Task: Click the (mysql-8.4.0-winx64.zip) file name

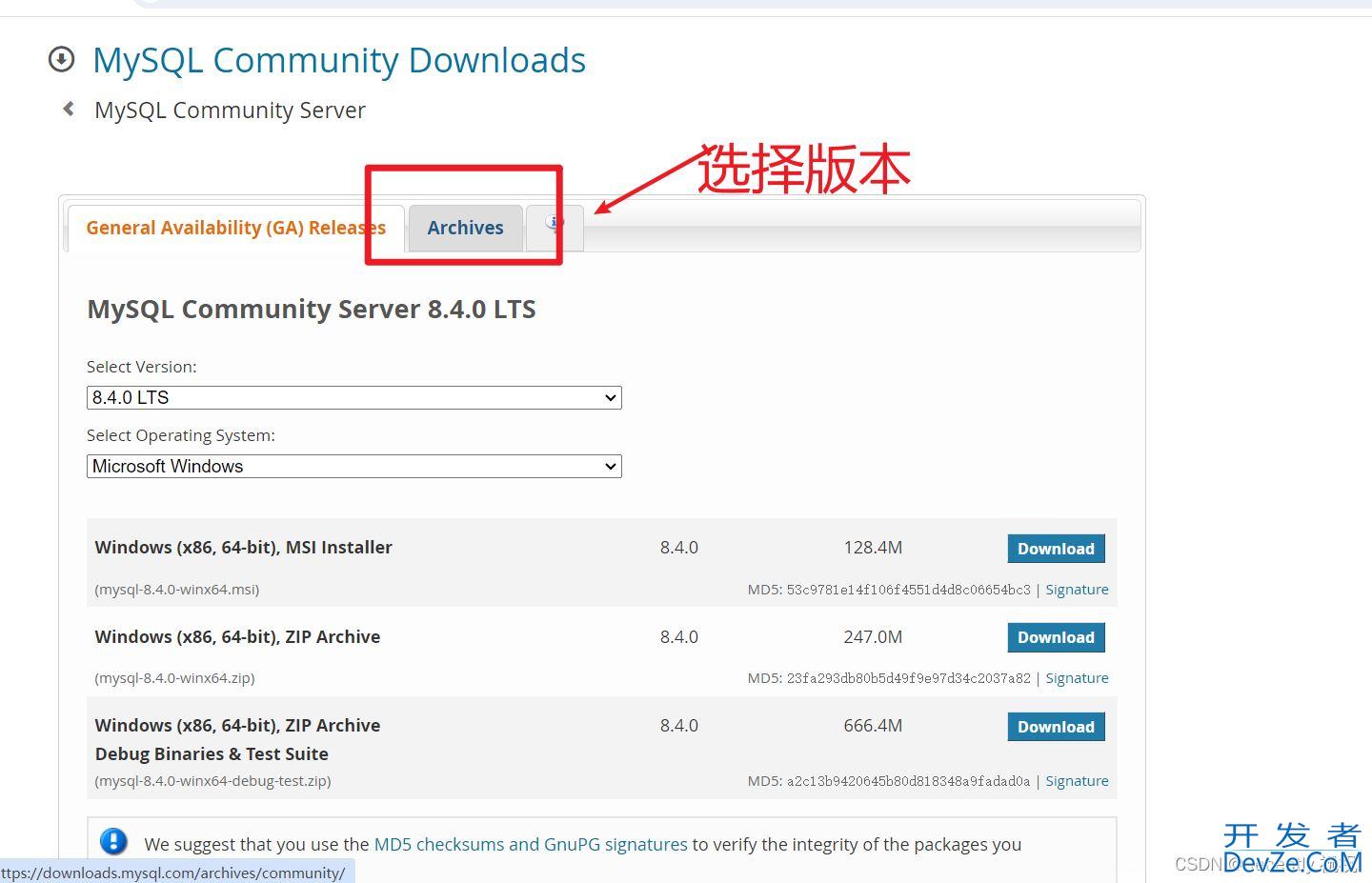Action: pyautogui.click(x=174, y=678)
